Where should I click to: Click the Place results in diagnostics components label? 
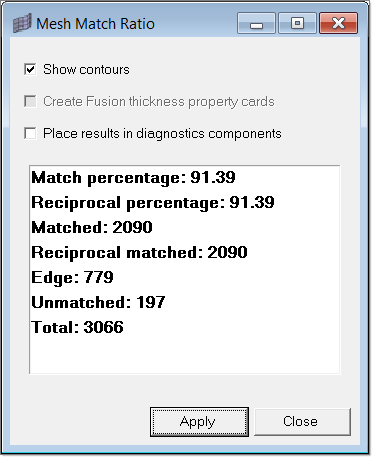pyautogui.click(x=162, y=133)
